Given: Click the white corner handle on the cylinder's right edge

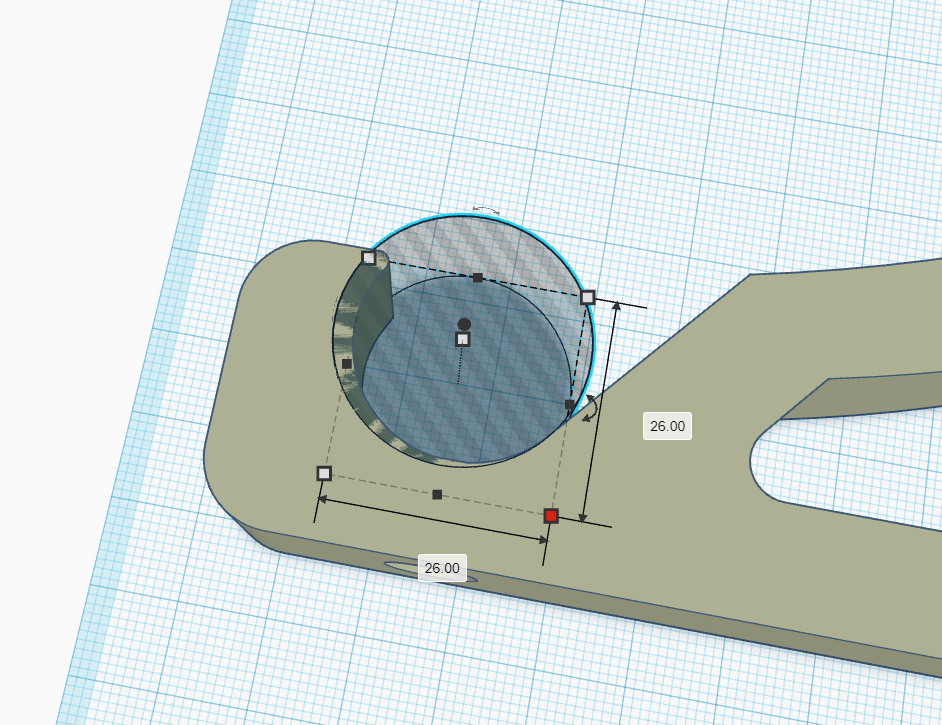Looking at the screenshot, I should [x=588, y=297].
